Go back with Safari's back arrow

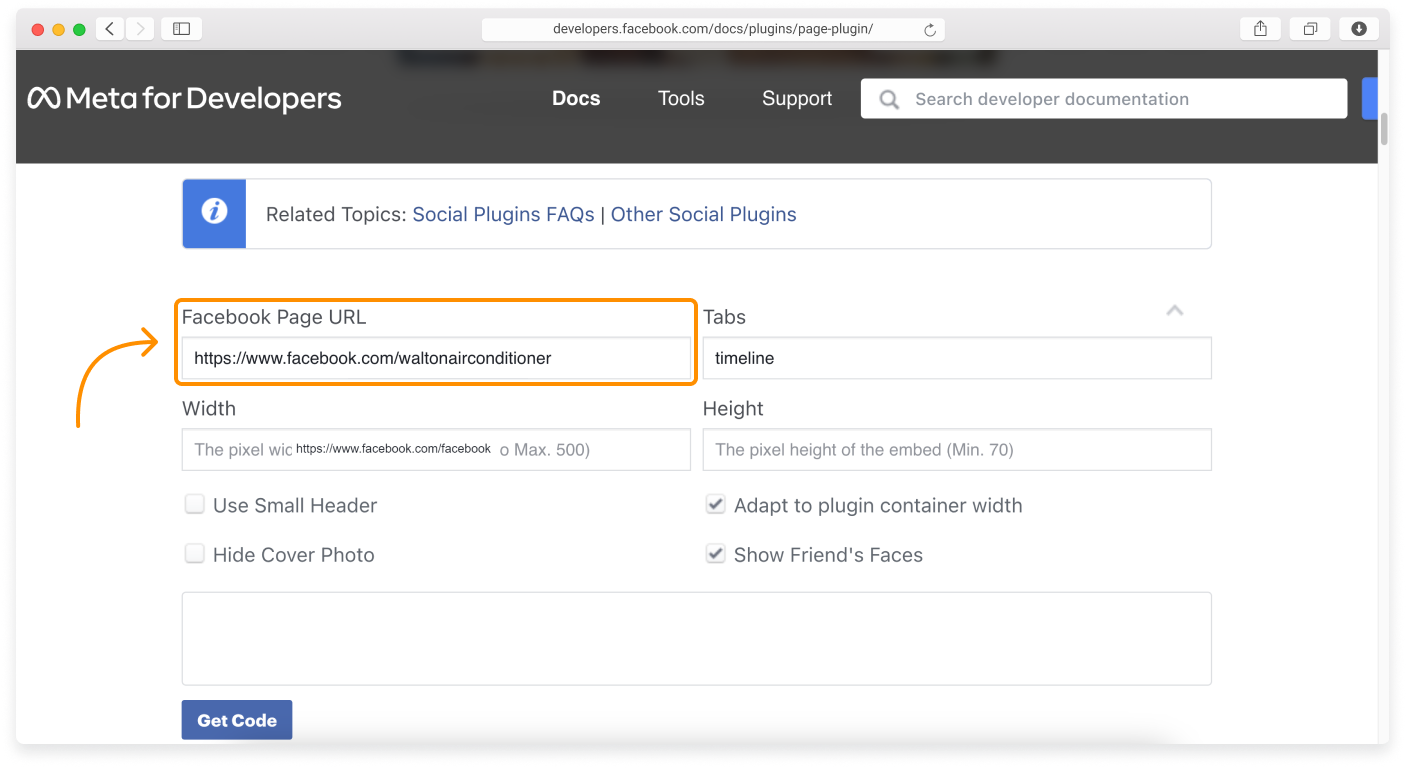110,29
